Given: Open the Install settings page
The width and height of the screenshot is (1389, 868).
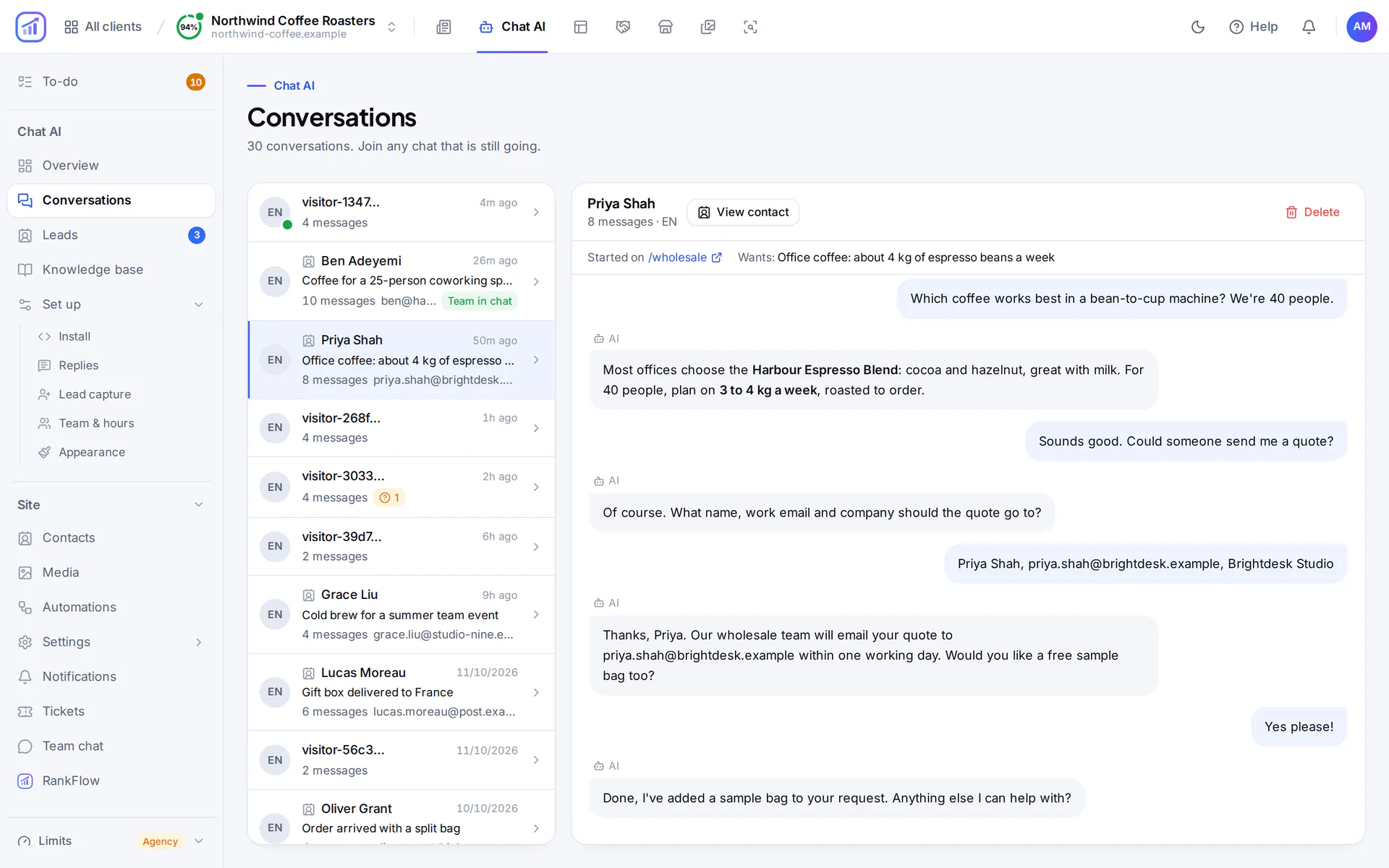Looking at the screenshot, I should [x=74, y=336].
